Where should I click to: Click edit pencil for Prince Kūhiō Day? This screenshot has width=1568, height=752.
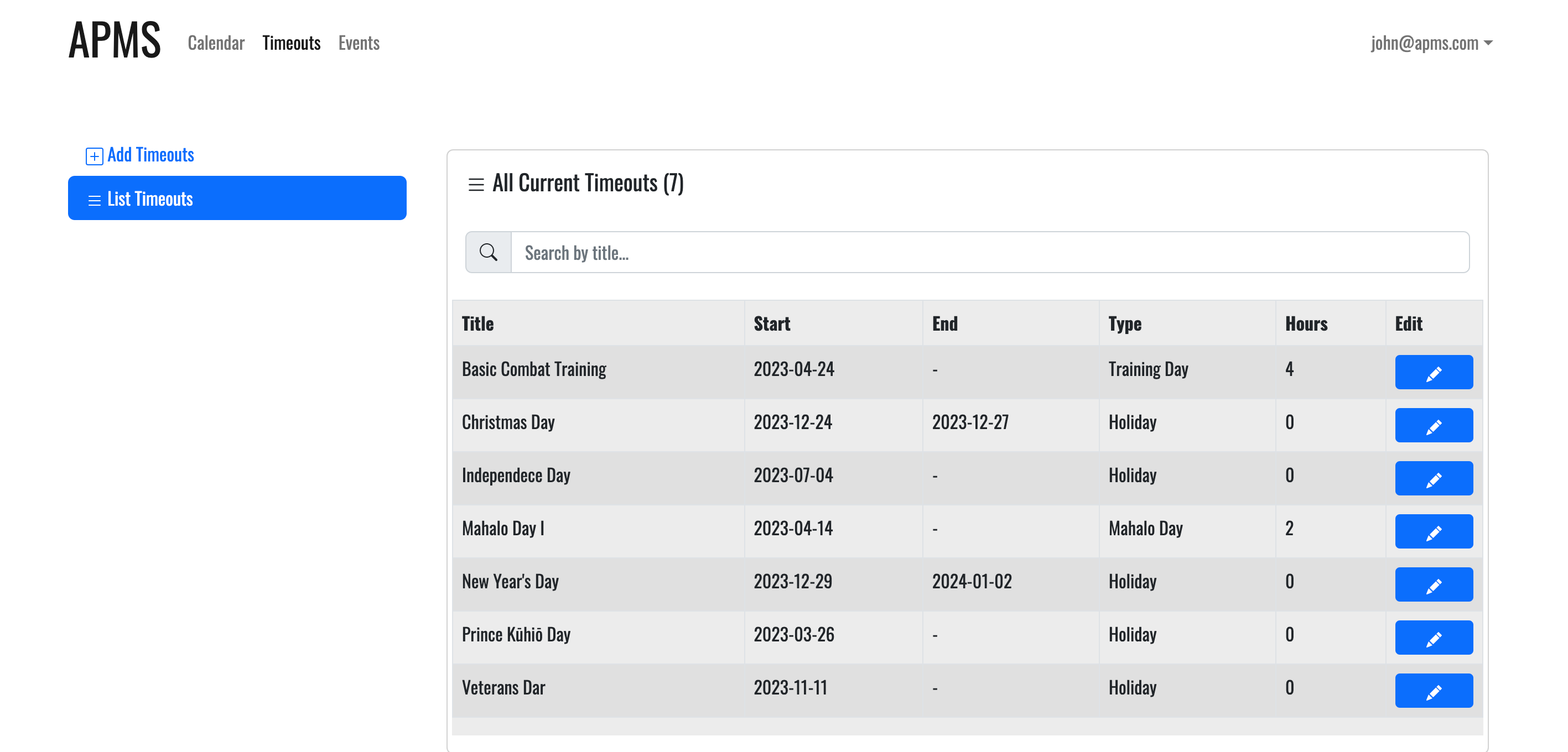pos(1433,636)
